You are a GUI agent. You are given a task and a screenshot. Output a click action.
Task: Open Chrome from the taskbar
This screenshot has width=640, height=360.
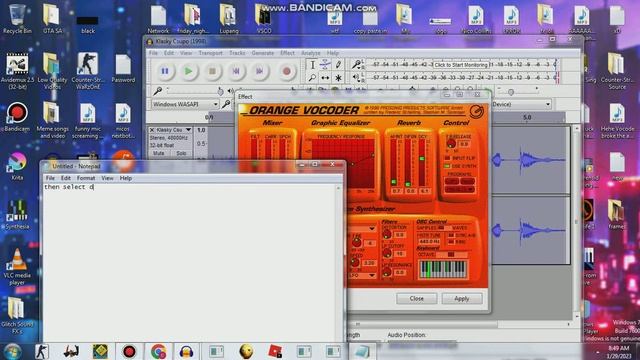pyautogui.click(x=158, y=351)
